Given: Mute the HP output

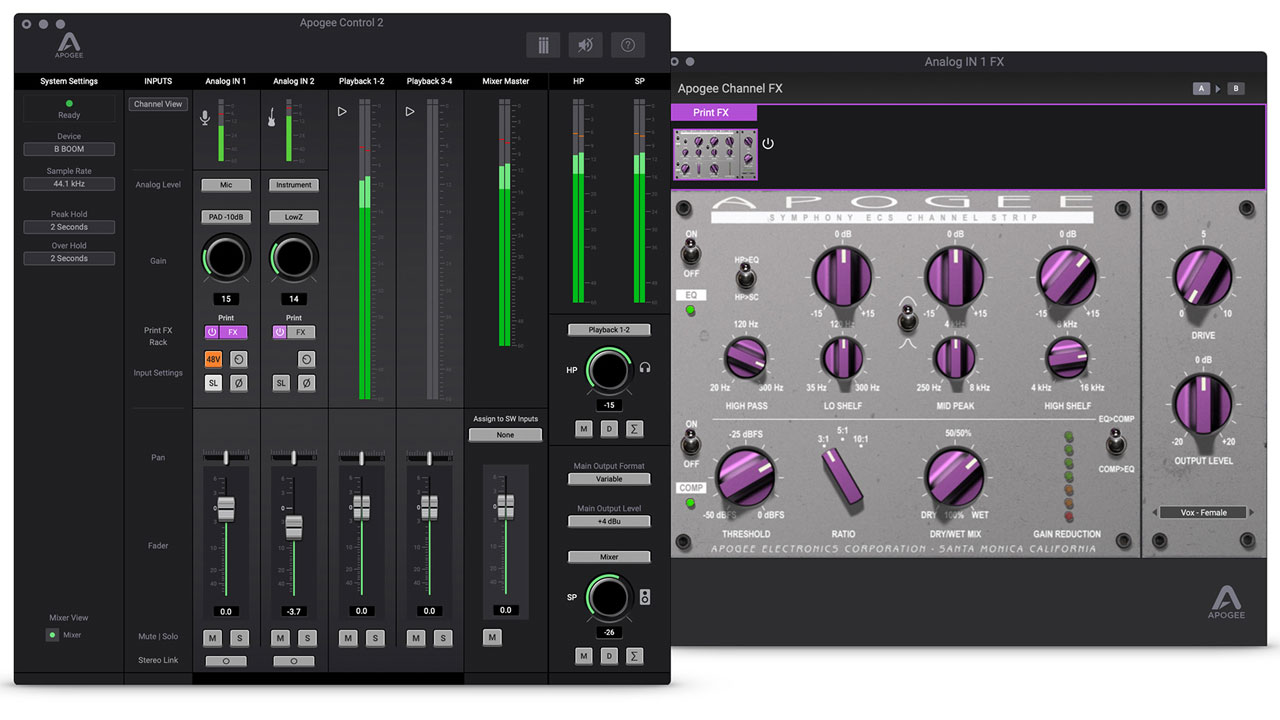Looking at the screenshot, I should coord(584,429).
